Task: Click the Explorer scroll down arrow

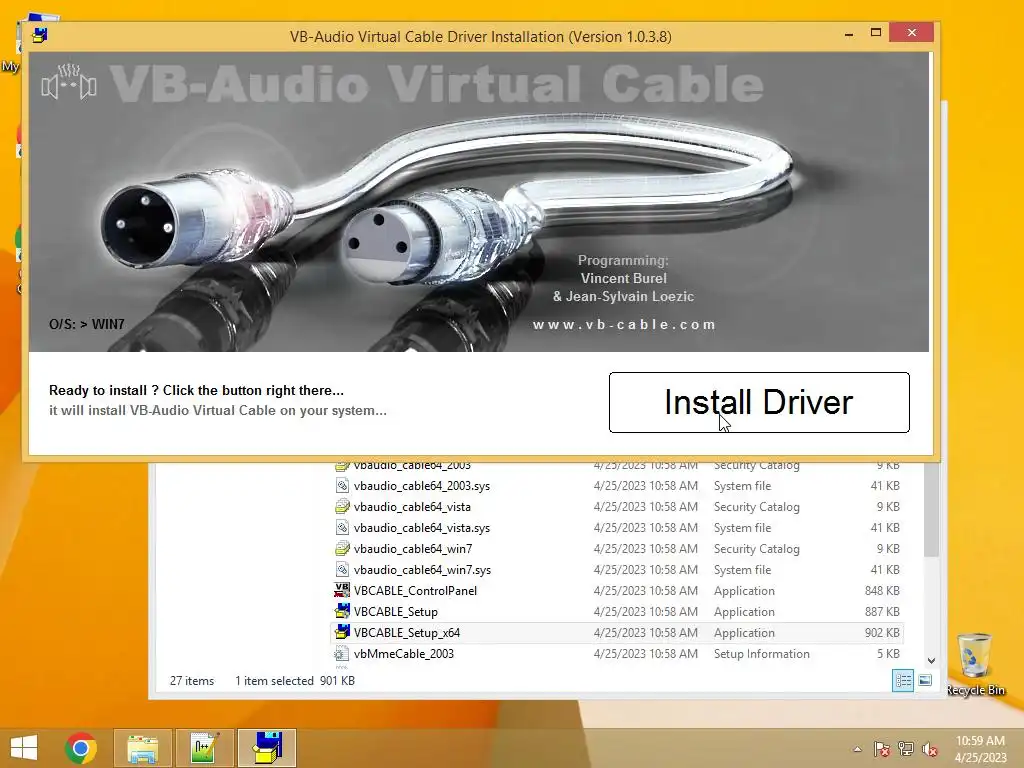Action: (x=931, y=660)
